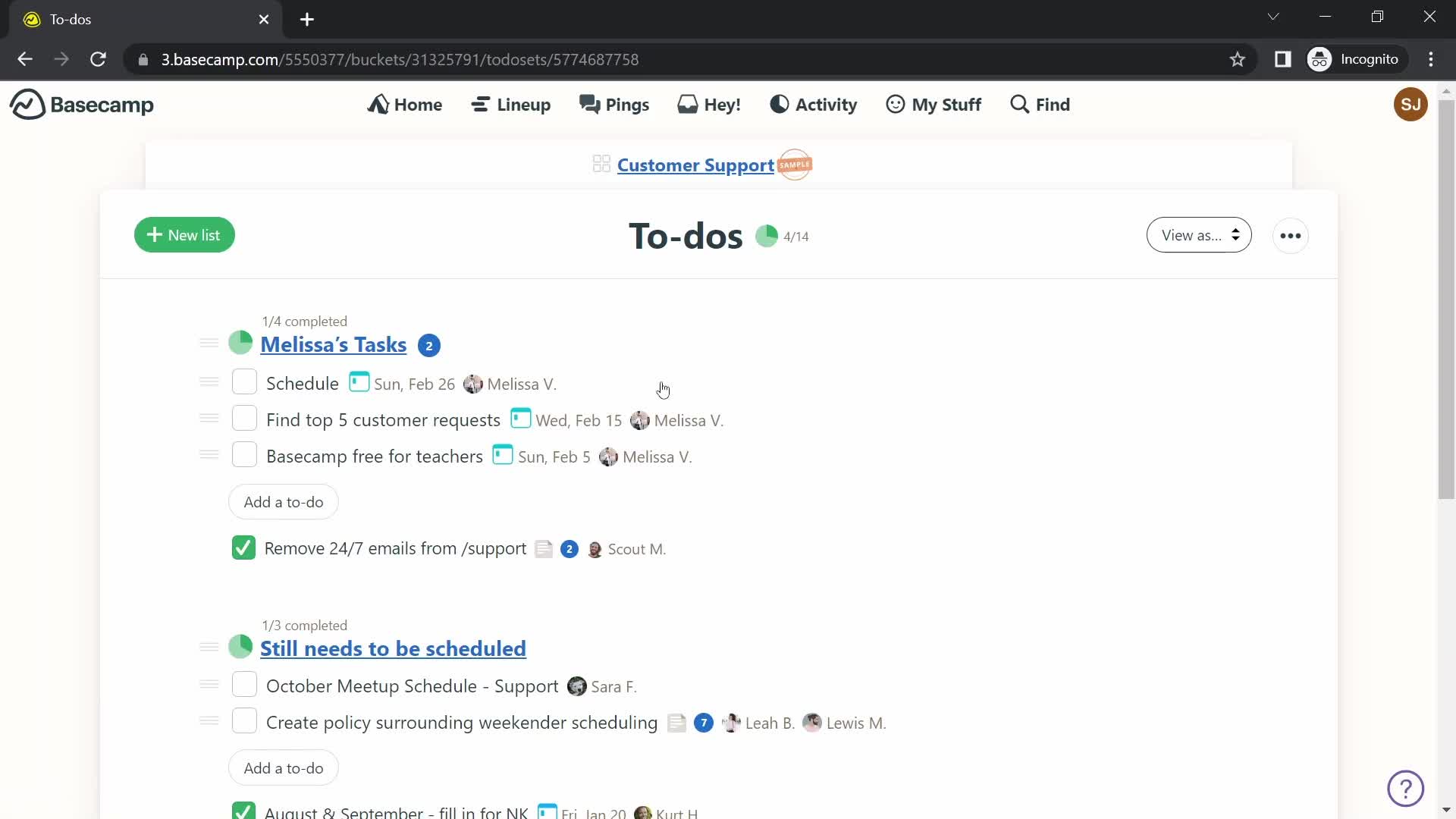Screen dimensions: 1456x819
Task: Toggle the Find top 5 customer requests checkbox
Action: 244,419
